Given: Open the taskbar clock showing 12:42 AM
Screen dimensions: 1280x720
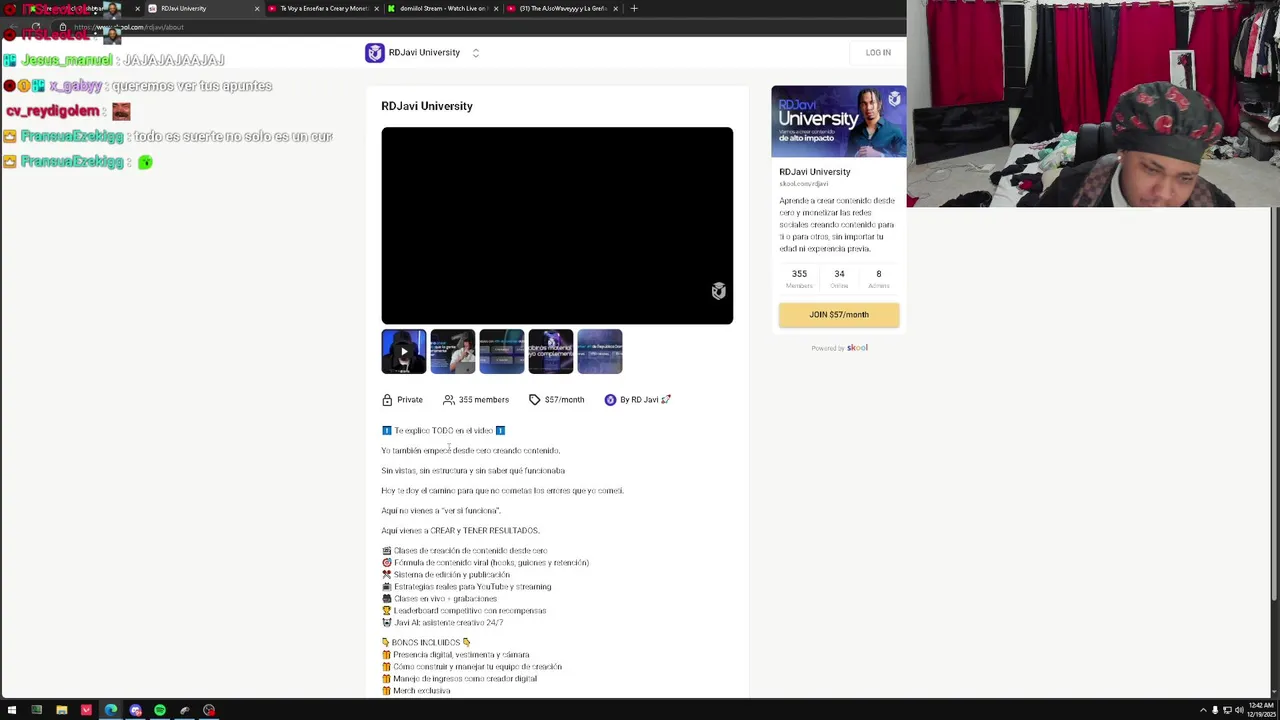Looking at the screenshot, I should point(1259,710).
